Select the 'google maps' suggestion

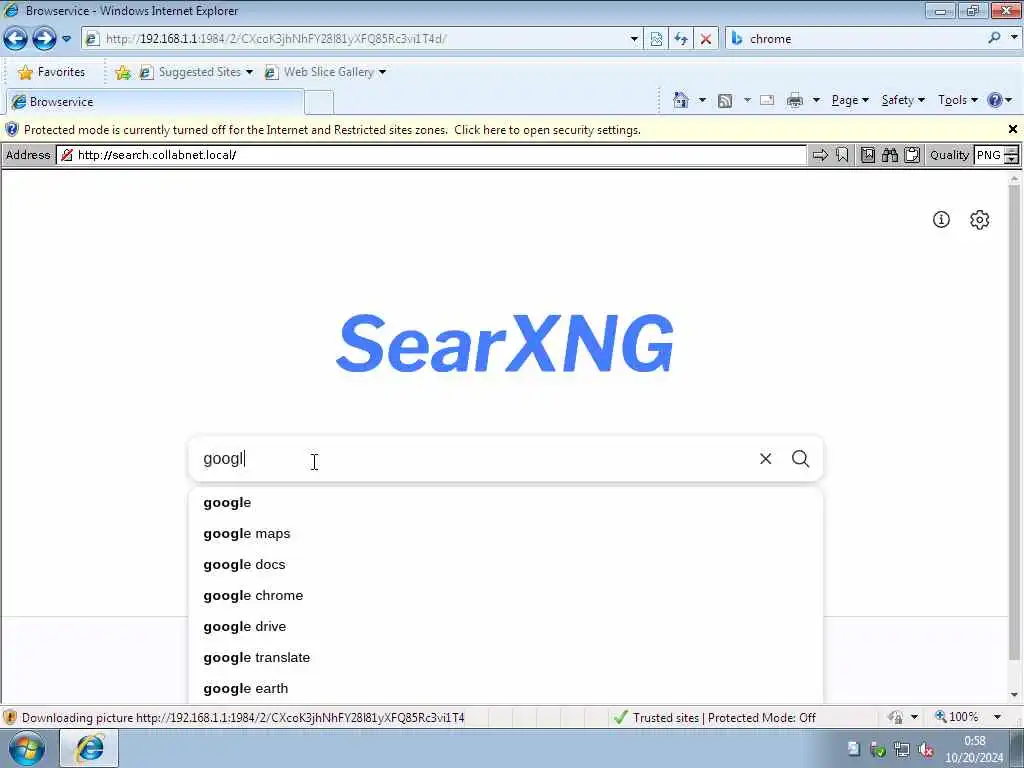click(505, 534)
